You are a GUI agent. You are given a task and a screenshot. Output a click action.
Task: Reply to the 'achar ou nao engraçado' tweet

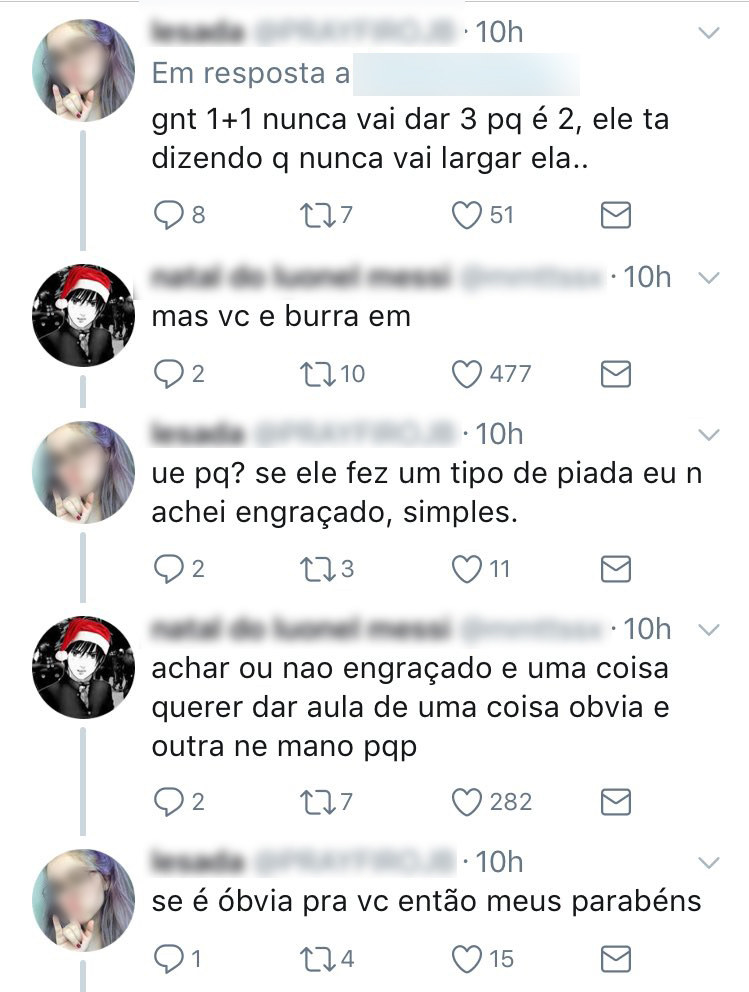[168, 802]
